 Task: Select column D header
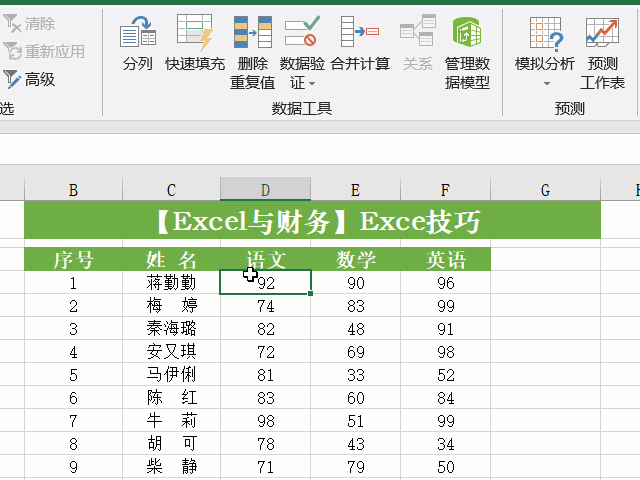pyautogui.click(x=265, y=190)
